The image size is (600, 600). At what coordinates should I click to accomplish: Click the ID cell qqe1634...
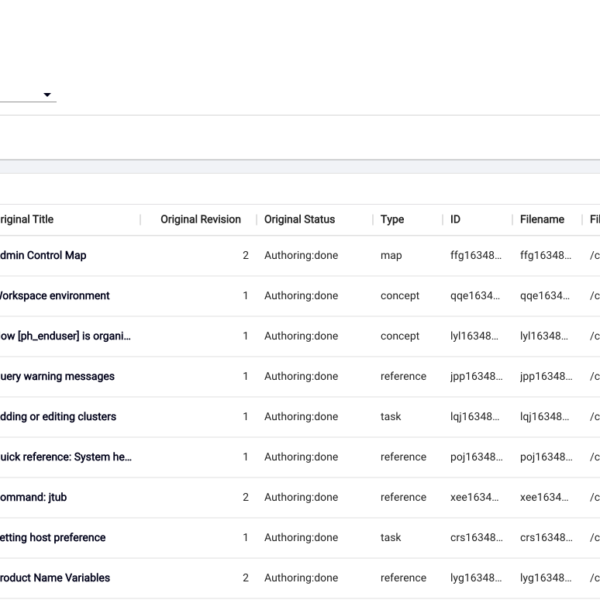click(475, 295)
